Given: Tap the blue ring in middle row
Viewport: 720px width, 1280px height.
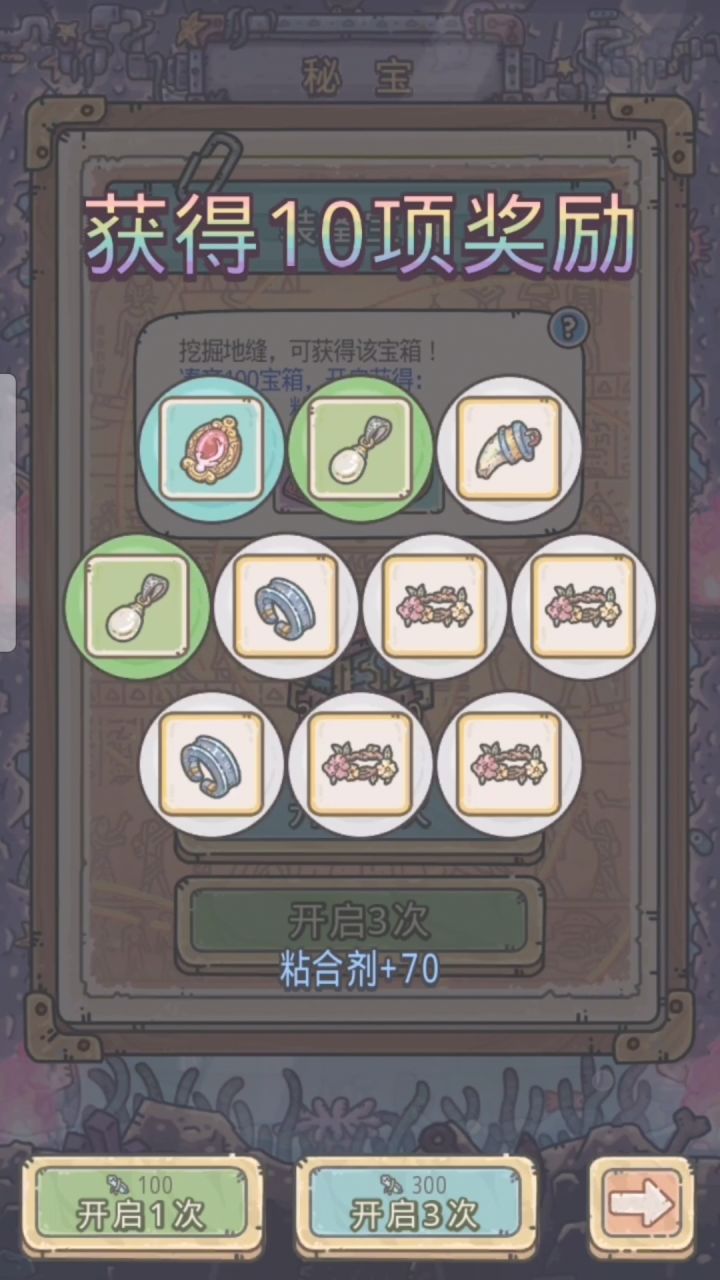Looking at the screenshot, I should [x=286, y=607].
